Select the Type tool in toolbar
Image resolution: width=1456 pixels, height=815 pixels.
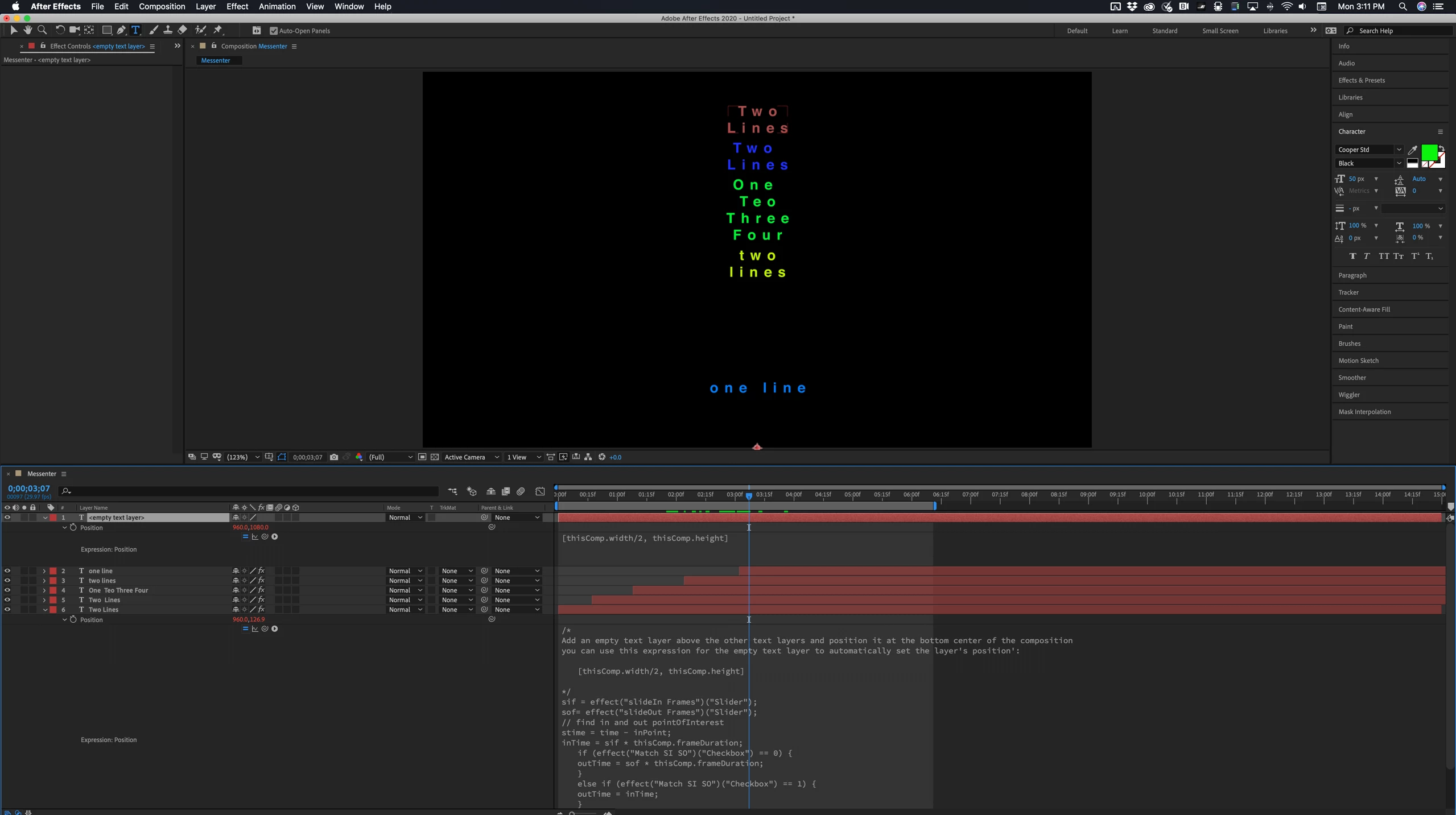pyautogui.click(x=135, y=30)
